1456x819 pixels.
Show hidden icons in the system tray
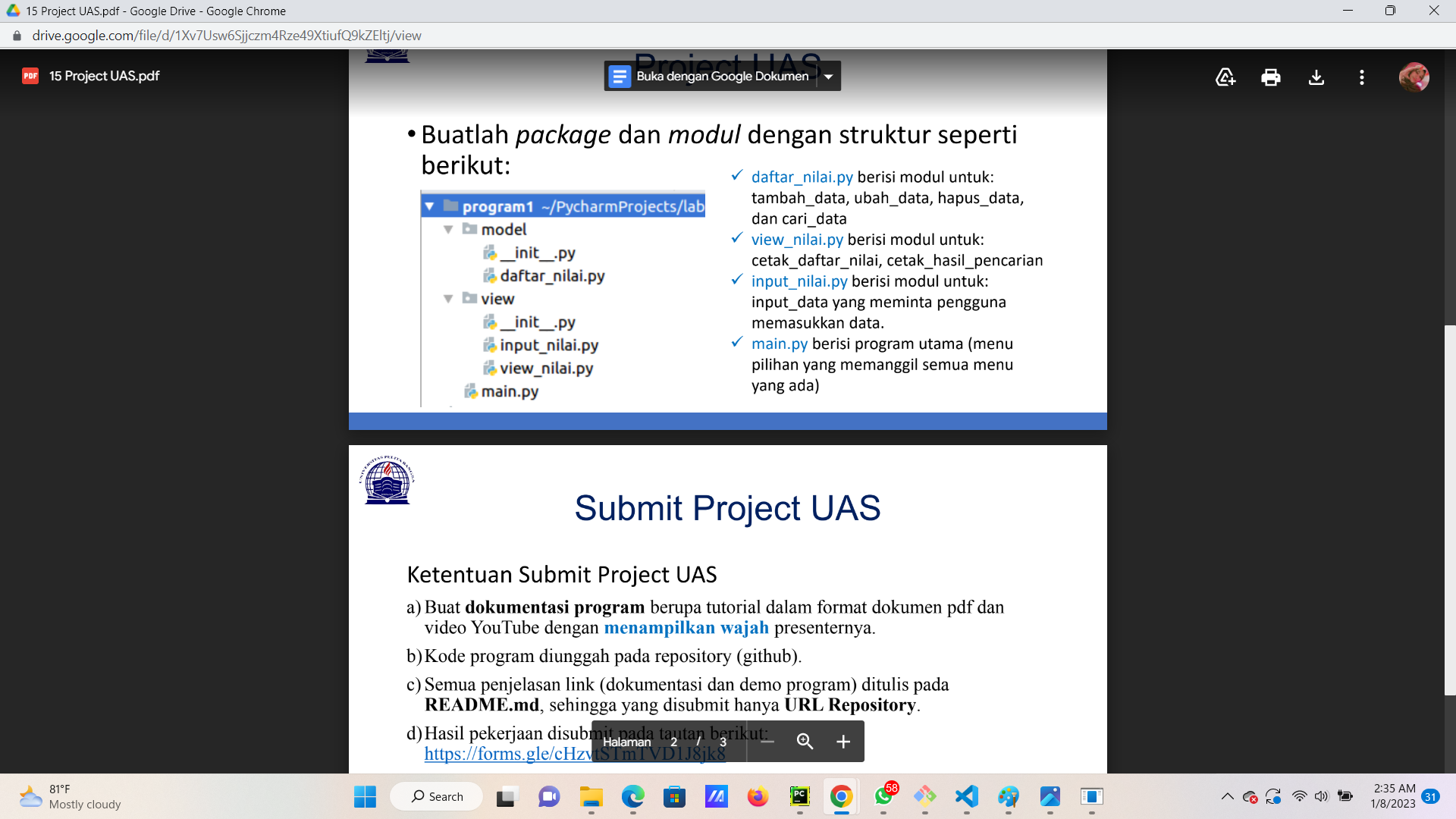click(1228, 797)
